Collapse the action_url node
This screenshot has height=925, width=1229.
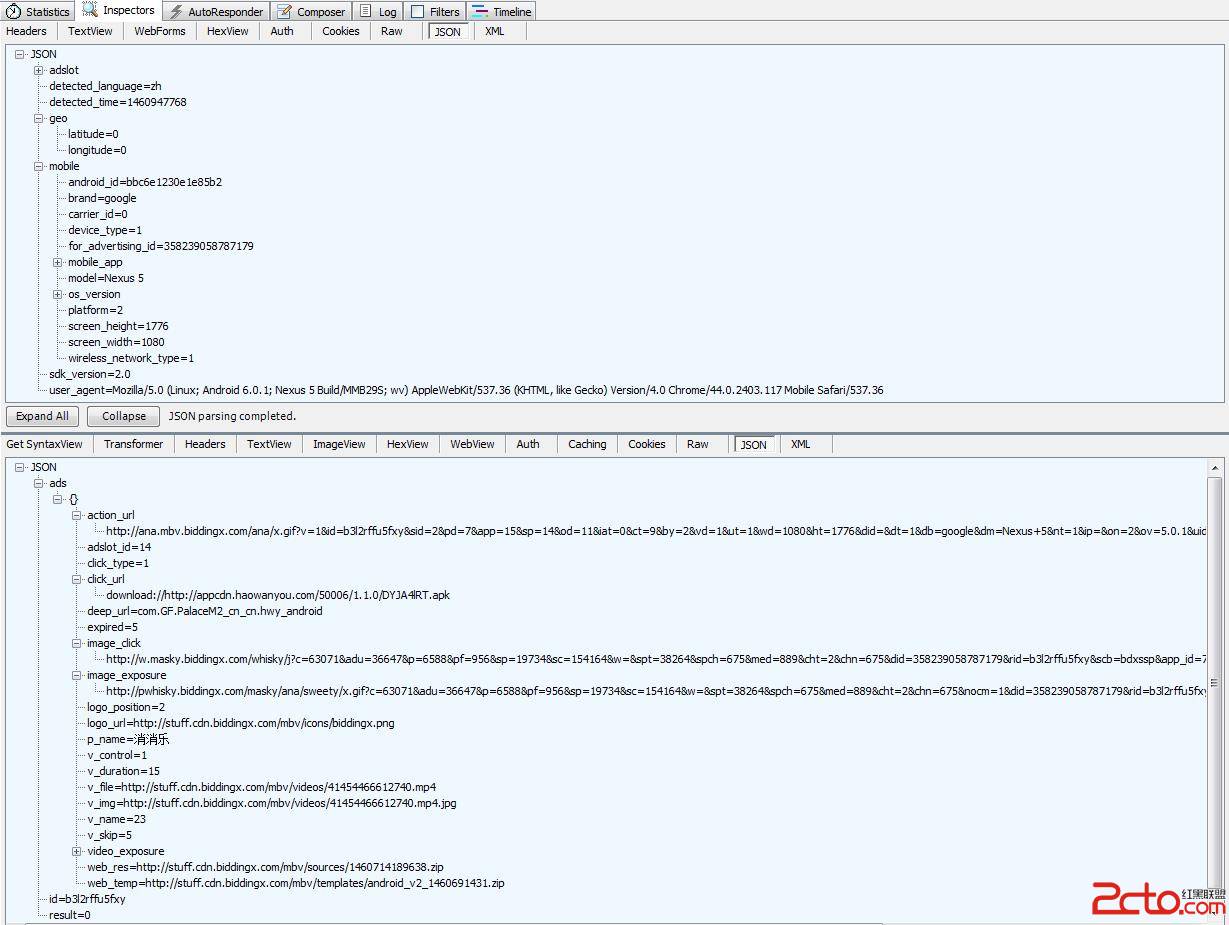77,515
